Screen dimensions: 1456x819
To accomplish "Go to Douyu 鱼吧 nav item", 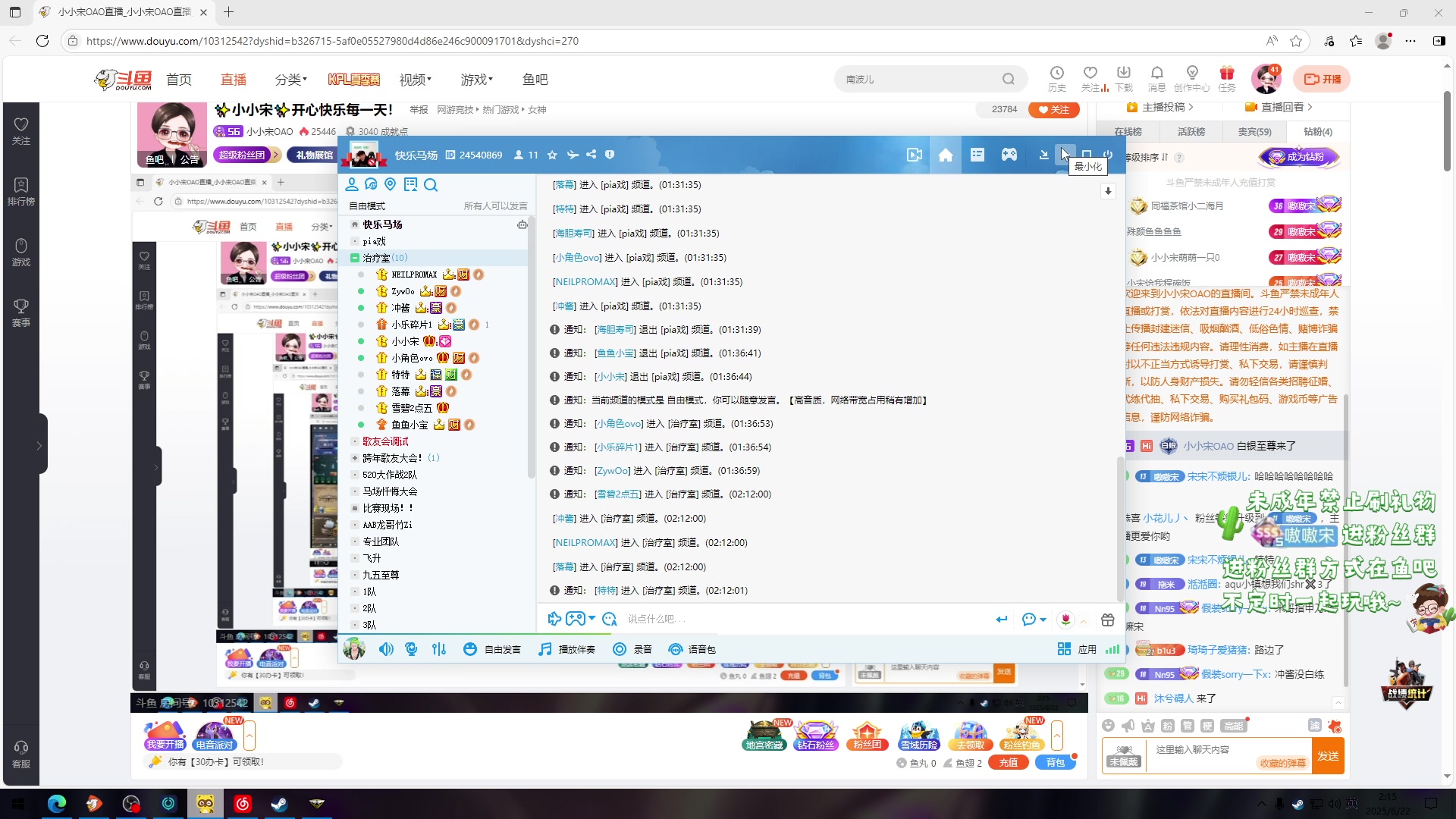I will (x=535, y=80).
